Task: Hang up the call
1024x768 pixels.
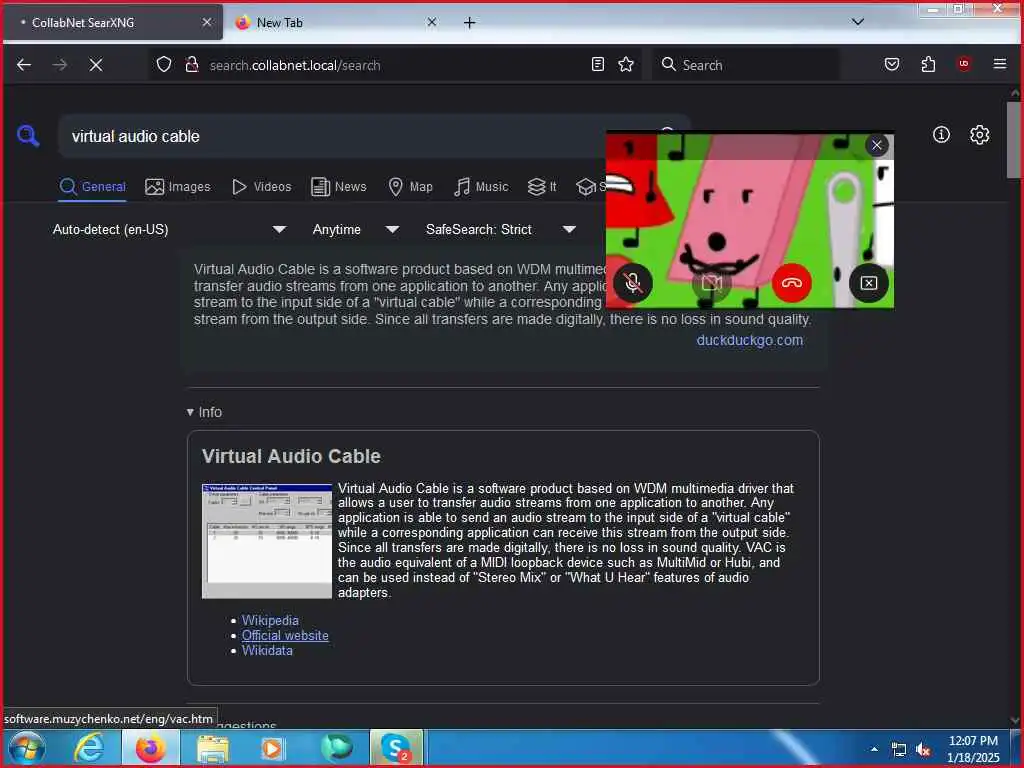Action: pyautogui.click(x=792, y=283)
